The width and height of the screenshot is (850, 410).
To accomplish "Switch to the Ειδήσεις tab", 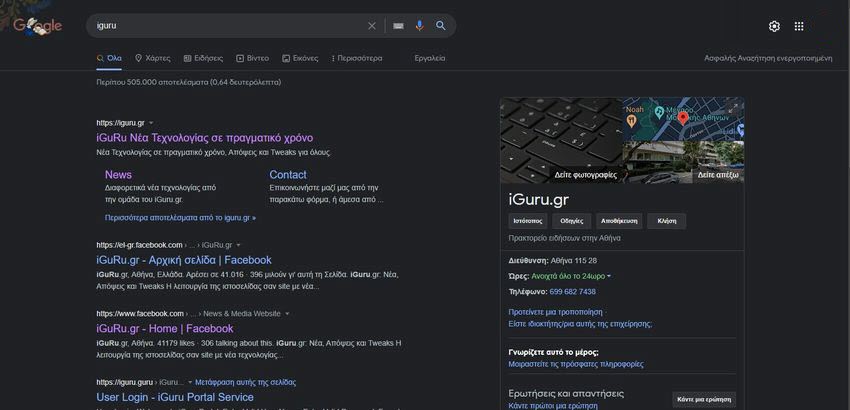I will [x=203, y=58].
